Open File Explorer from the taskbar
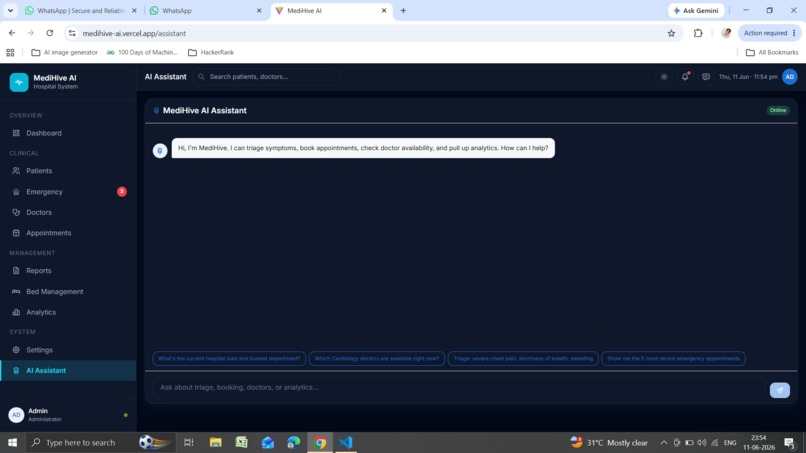Screen dimensions: 806x453 click(215, 442)
